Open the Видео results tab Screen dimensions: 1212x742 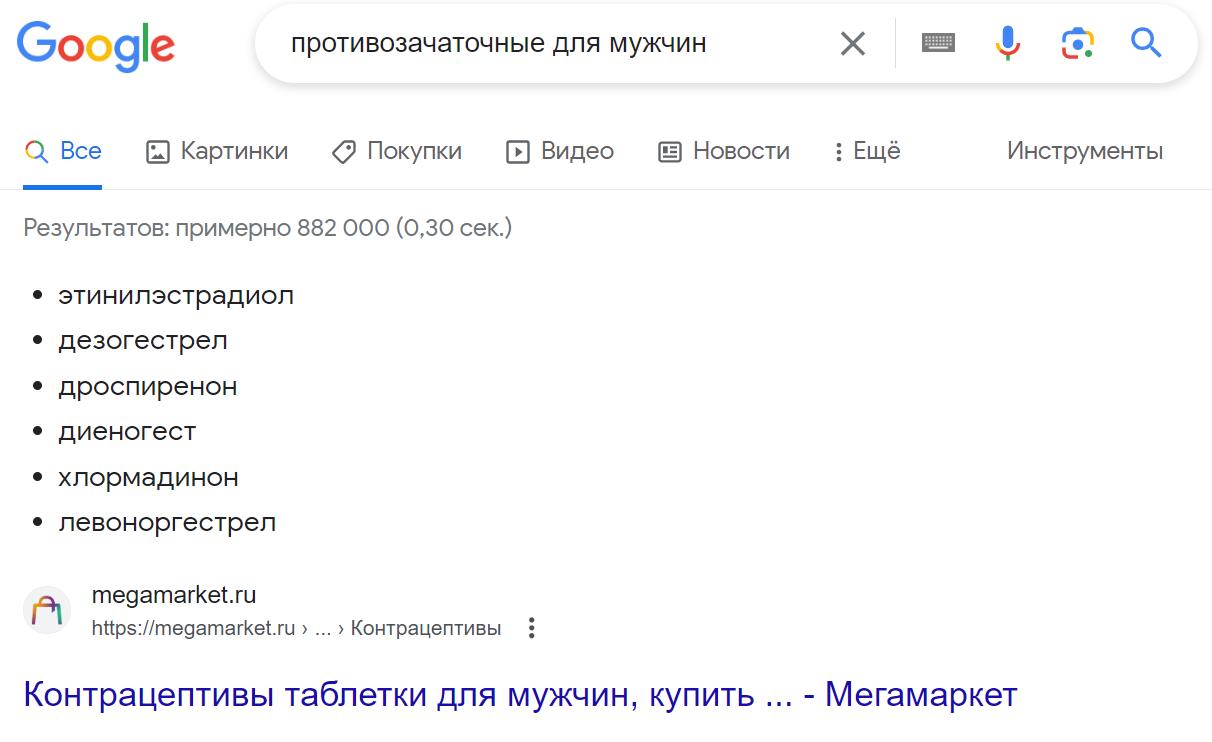point(560,151)
